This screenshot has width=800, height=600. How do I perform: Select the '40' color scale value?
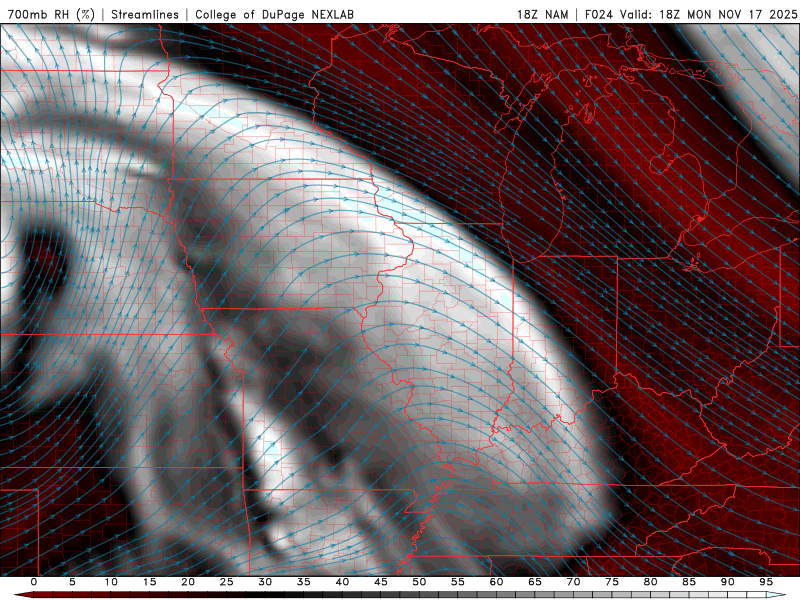tap(342, 582)
